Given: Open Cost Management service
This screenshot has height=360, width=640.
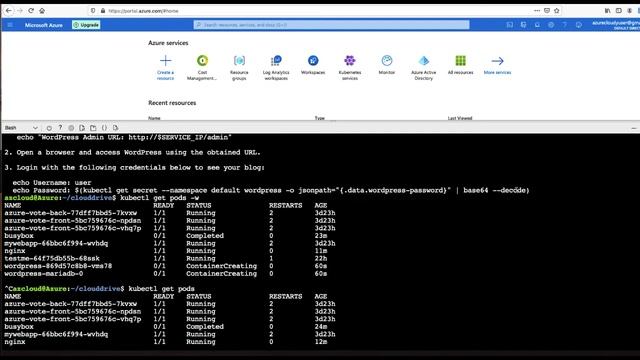Looking at the screenshot, I should point(202,67).
